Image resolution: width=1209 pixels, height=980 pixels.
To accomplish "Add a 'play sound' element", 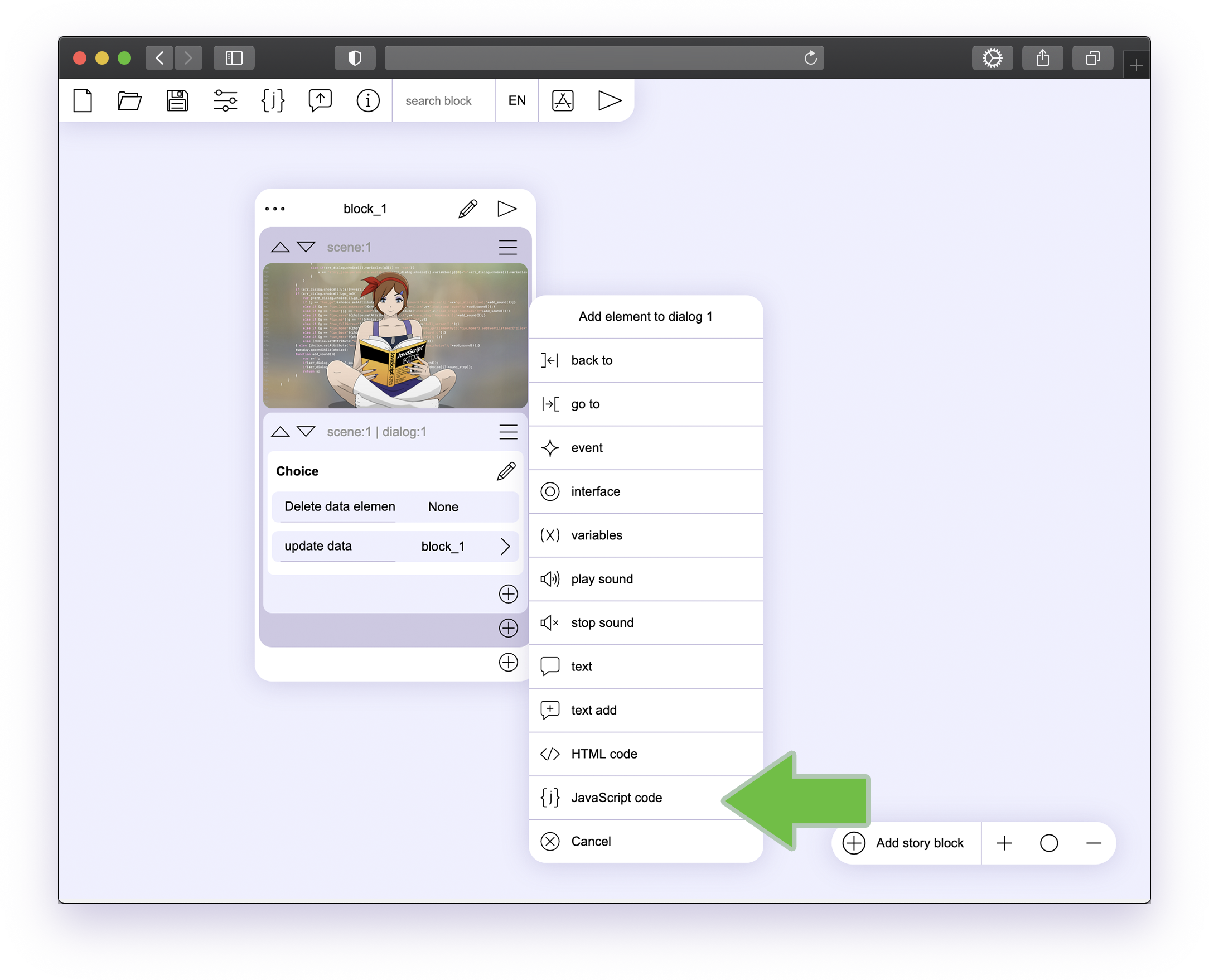I will pos(646,579).
